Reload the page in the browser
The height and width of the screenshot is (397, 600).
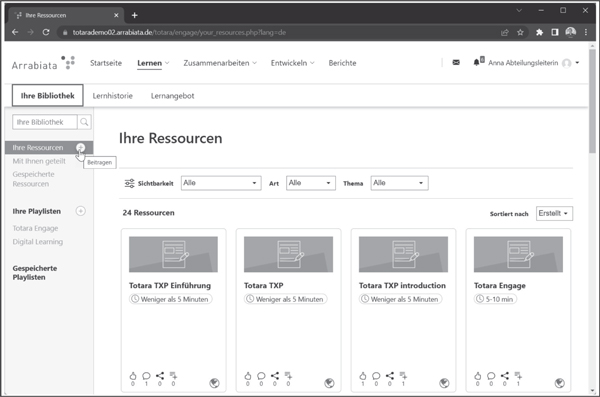click(x=46, y=32)
